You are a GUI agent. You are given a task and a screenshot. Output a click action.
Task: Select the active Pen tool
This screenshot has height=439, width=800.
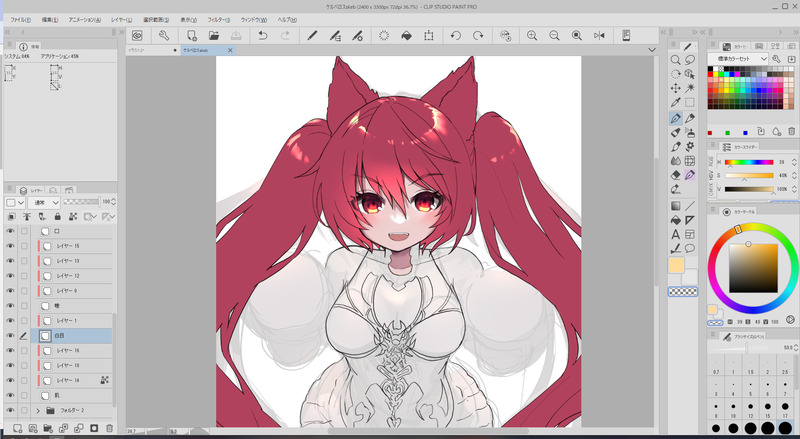pyautogui.click(x=676, y=118)
